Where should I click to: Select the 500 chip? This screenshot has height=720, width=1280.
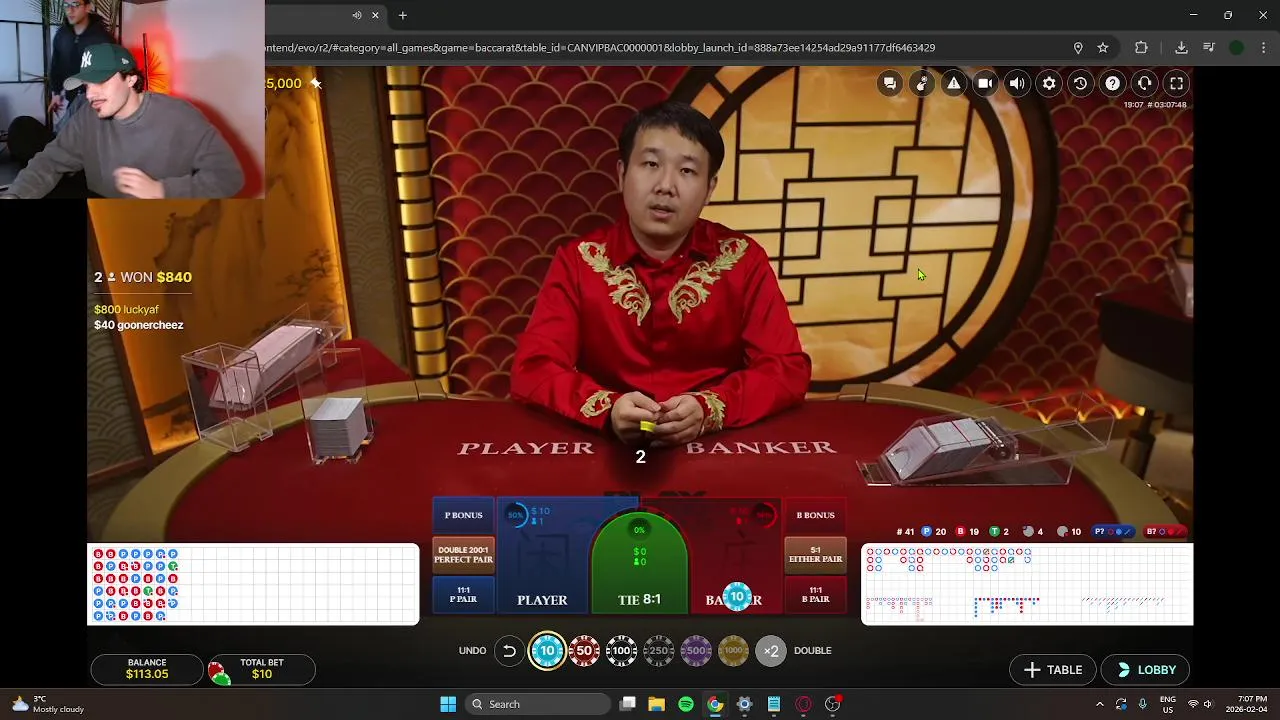[x=696, y=651]
